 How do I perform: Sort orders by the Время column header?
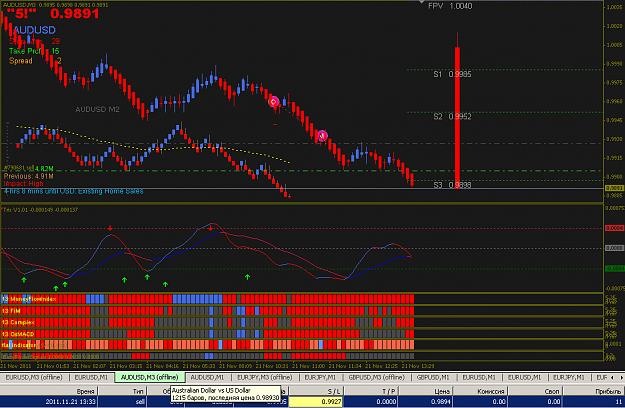click(x=49, y=391)
